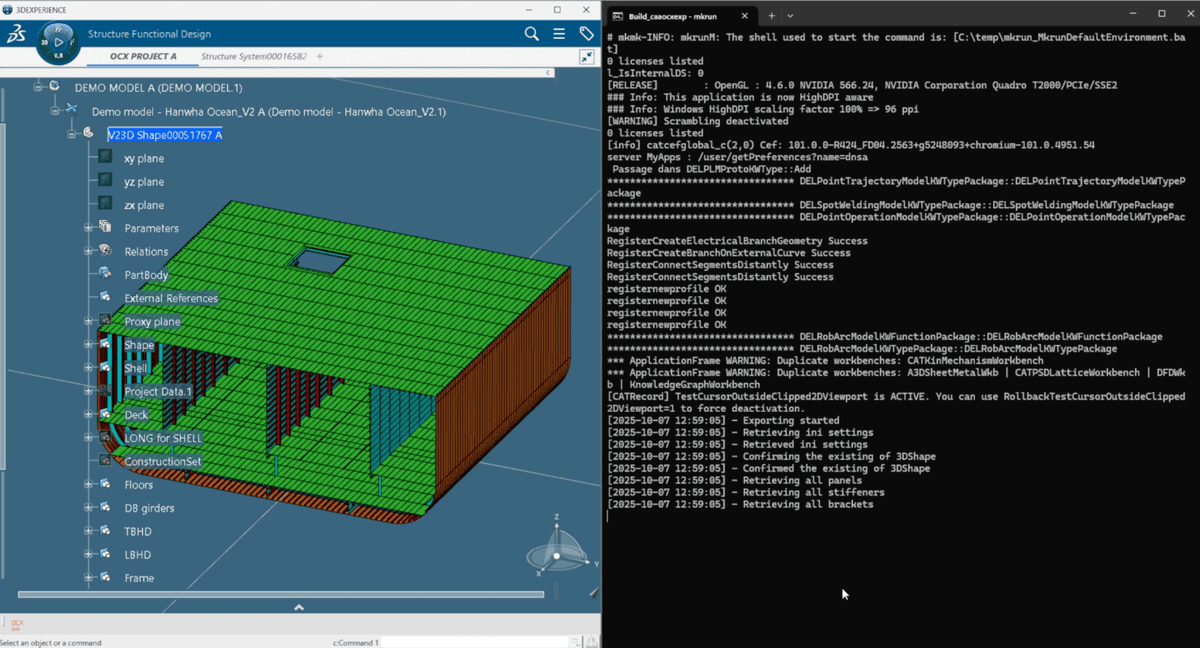Open new terminal tab plus button

tap(771, 16)
